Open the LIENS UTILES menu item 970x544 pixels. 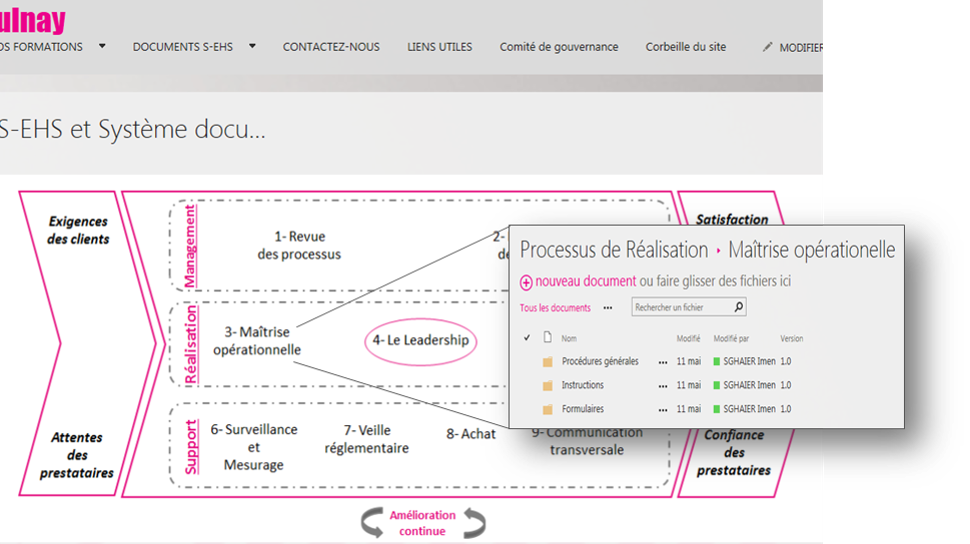pos(439,47)
